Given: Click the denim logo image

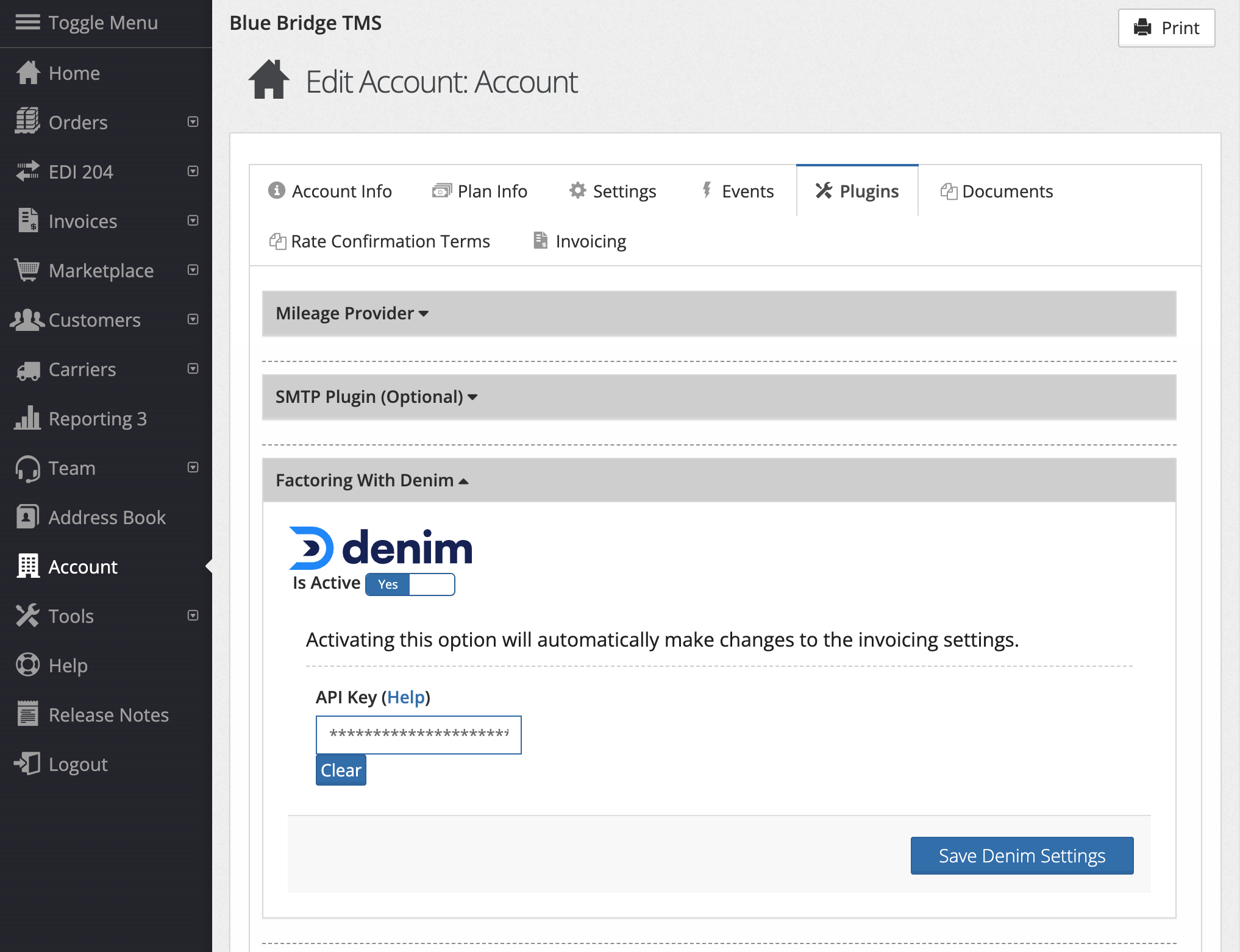Looking at the screenshot, I should click(381, 547).
